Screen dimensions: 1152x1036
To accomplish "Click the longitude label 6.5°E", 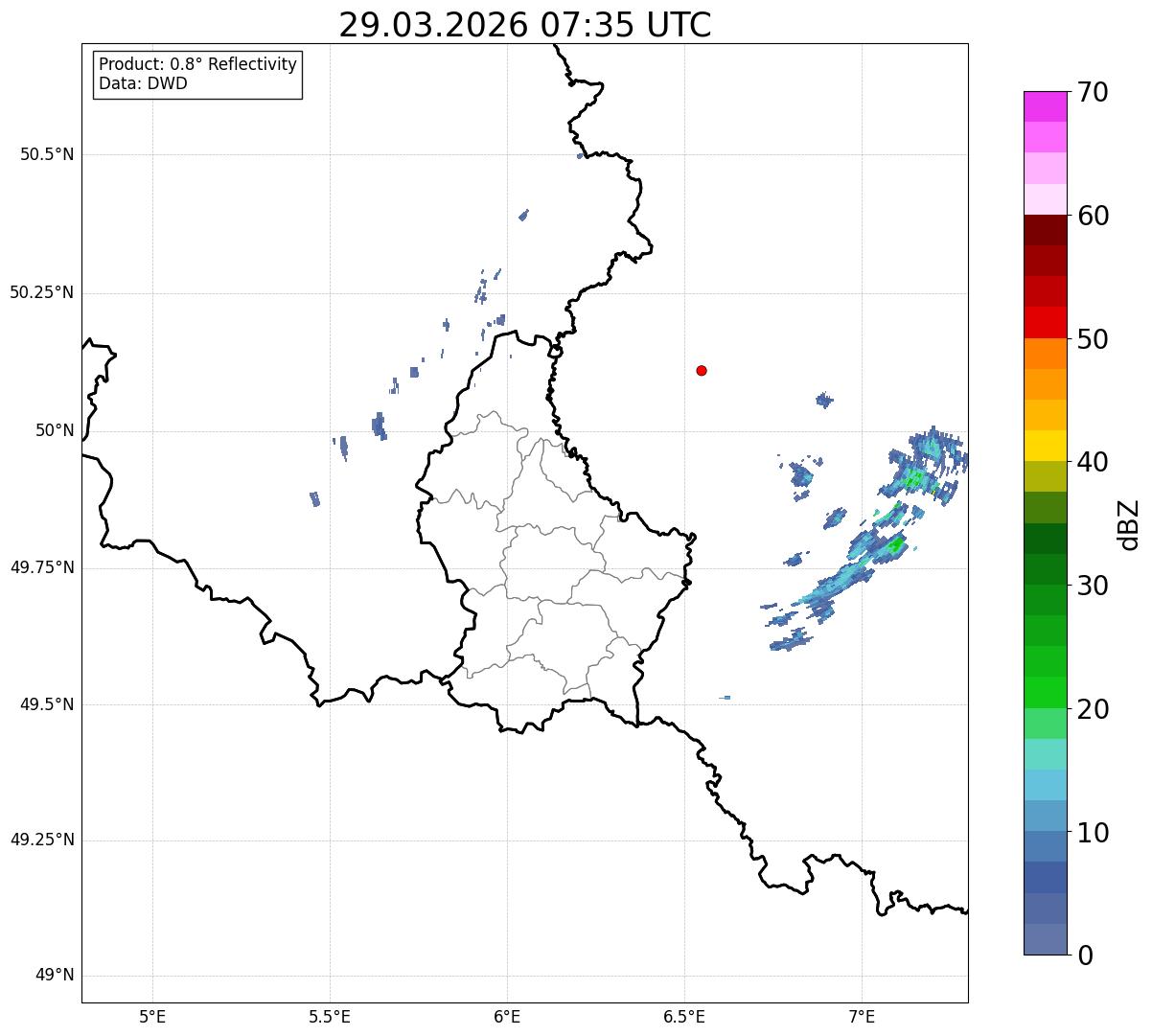I will click(684, 1016).
